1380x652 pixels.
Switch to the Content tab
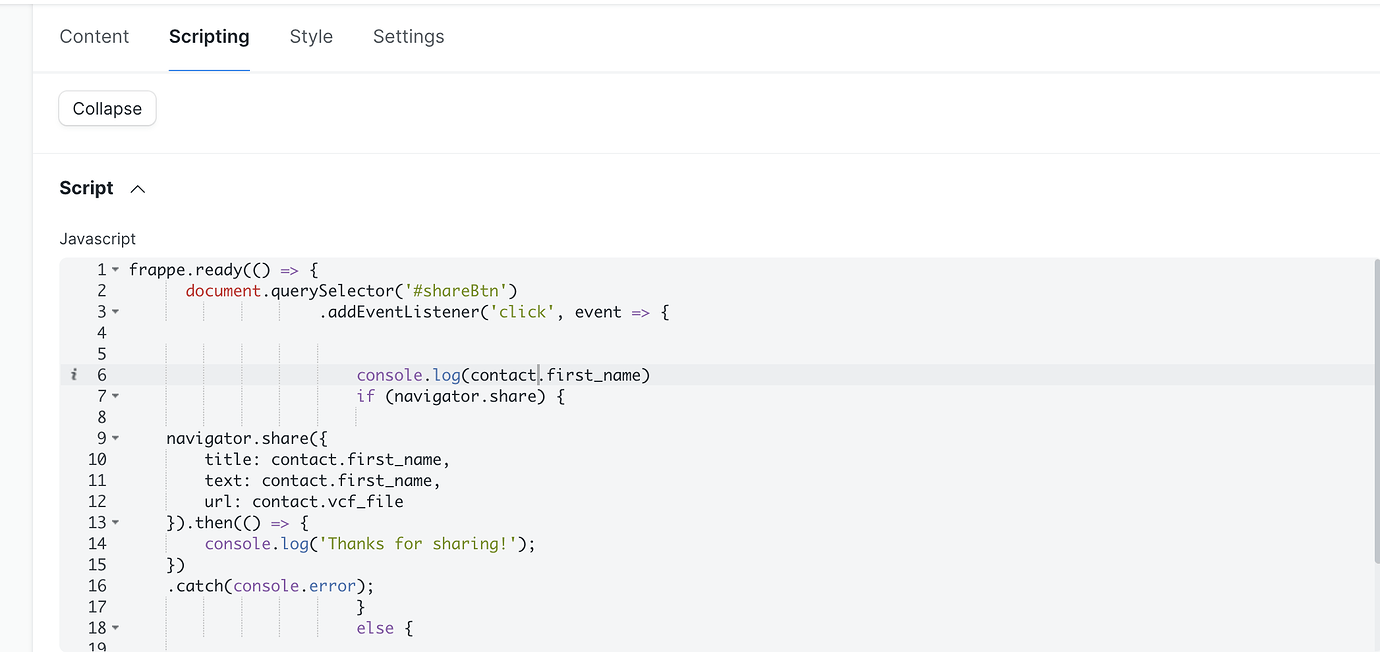(94, 37)
